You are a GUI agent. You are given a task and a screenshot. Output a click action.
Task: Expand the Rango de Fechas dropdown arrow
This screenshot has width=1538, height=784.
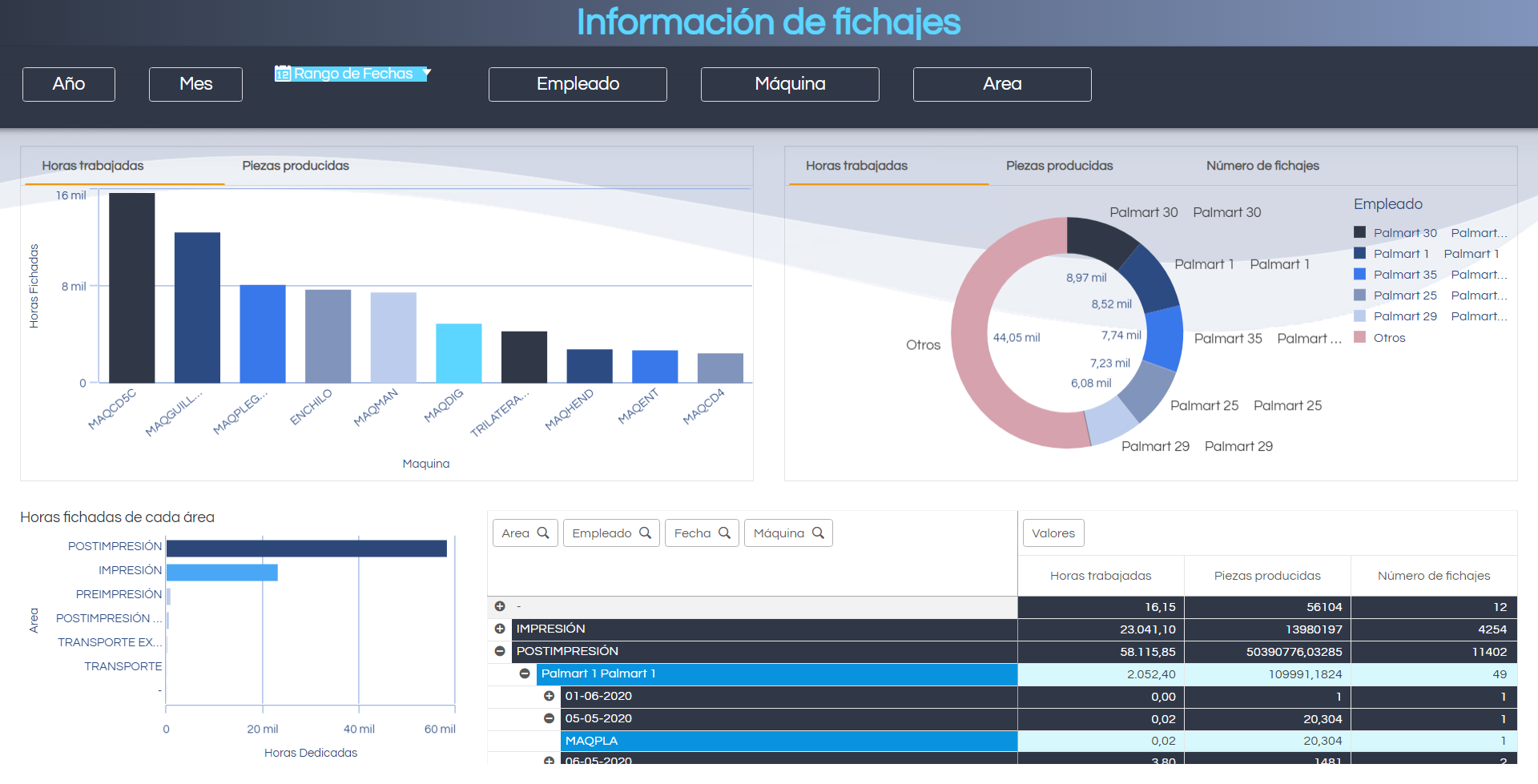click(x=427, y=73)
